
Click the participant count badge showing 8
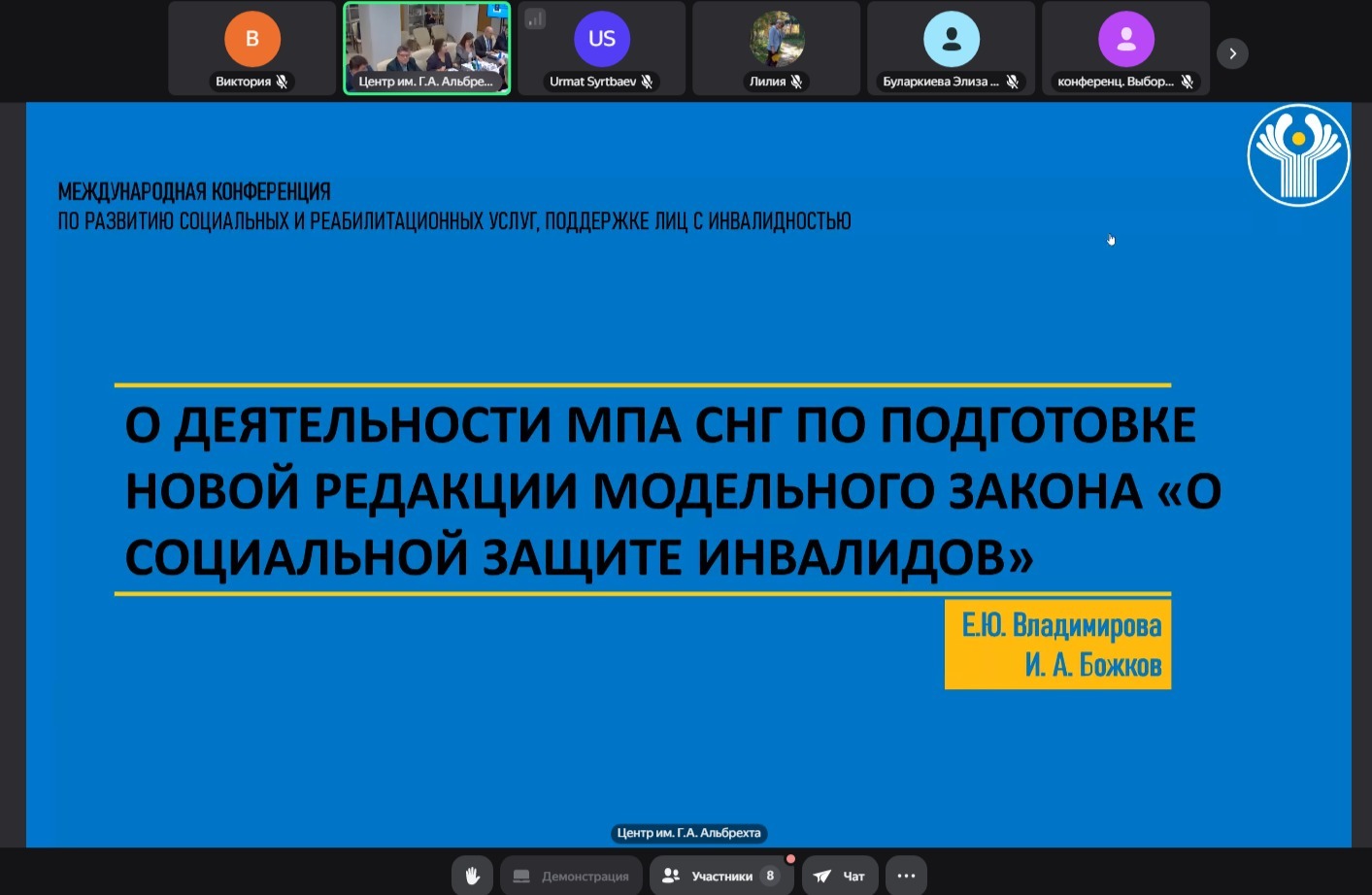click(770, 876)
